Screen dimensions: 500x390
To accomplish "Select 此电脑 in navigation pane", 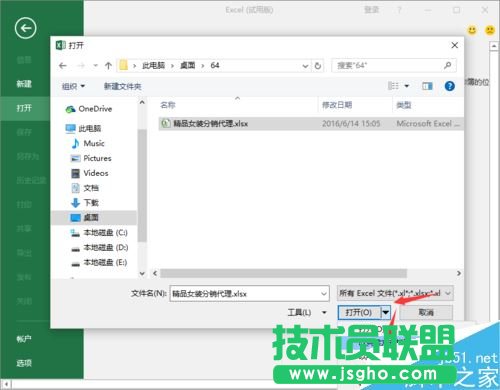I will (83, 128).
